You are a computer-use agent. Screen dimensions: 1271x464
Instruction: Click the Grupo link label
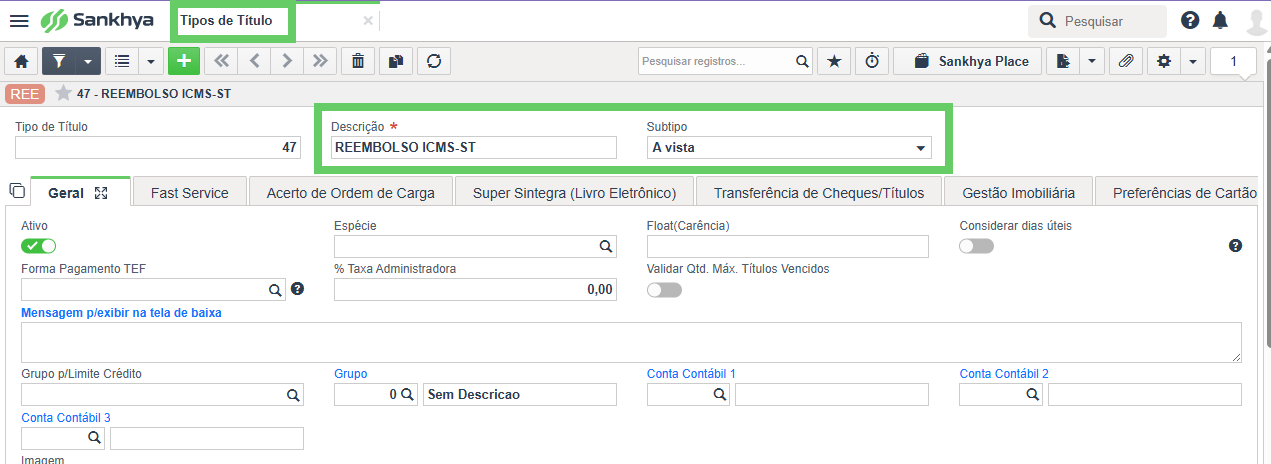click(350, 374)
